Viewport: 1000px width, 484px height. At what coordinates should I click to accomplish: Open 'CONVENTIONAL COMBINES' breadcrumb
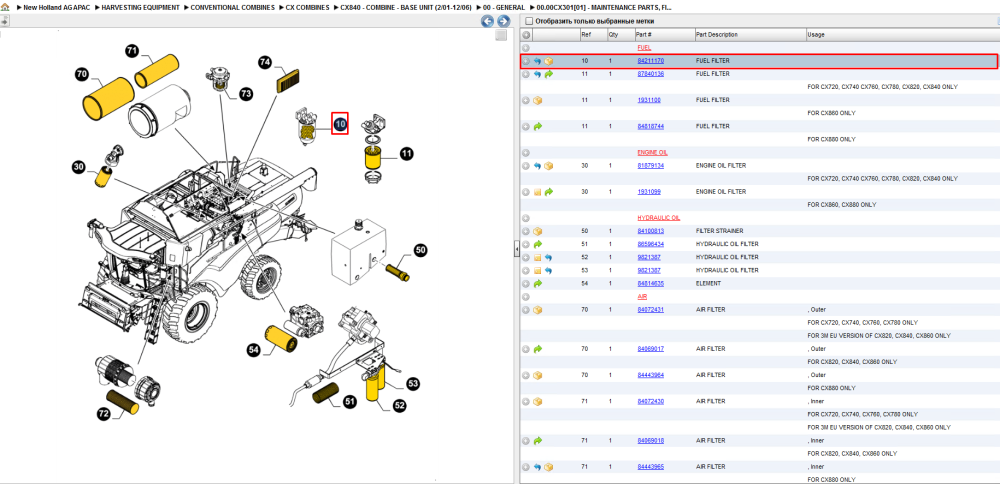pos(233,8)
